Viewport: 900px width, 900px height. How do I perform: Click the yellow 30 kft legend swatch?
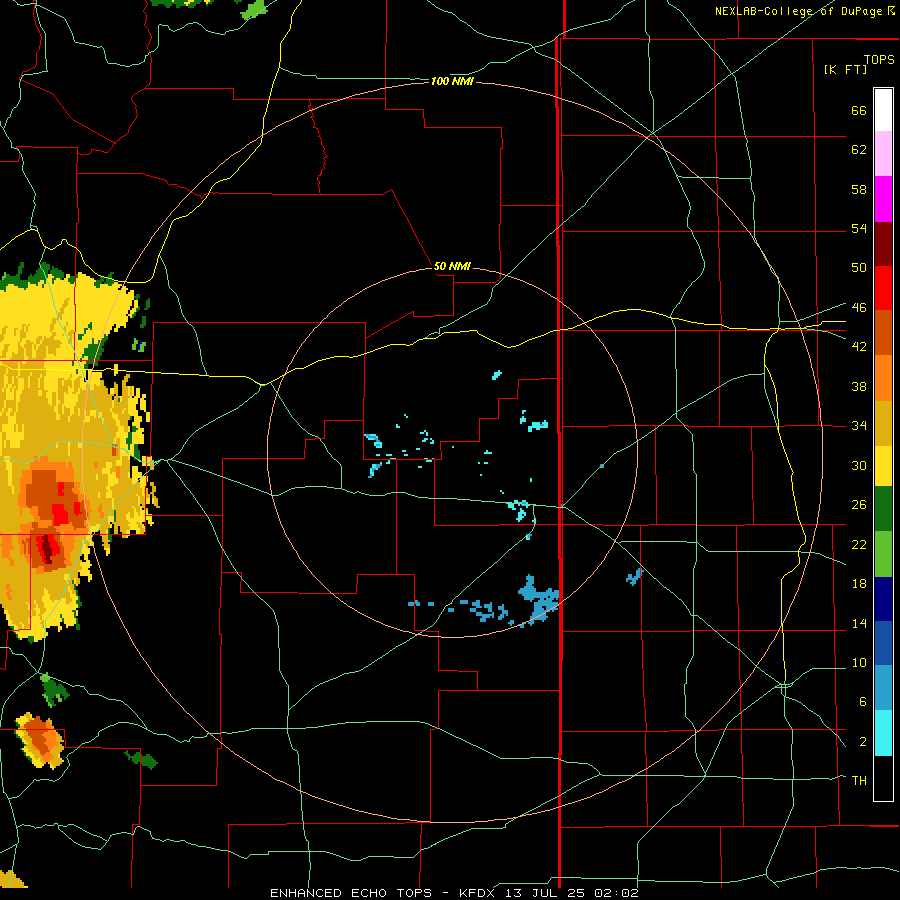coord(883,466)
